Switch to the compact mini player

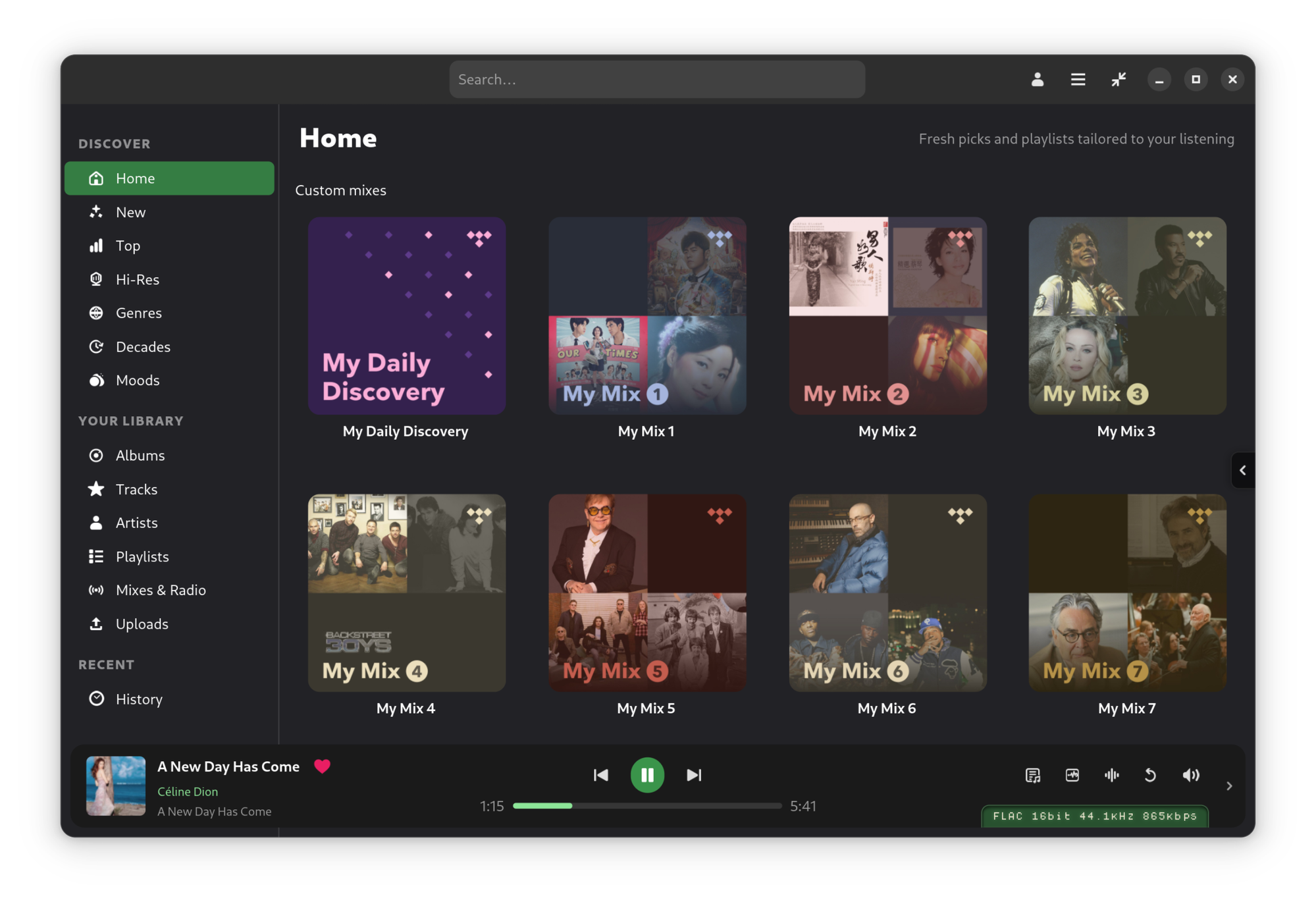click(1119, 80)
